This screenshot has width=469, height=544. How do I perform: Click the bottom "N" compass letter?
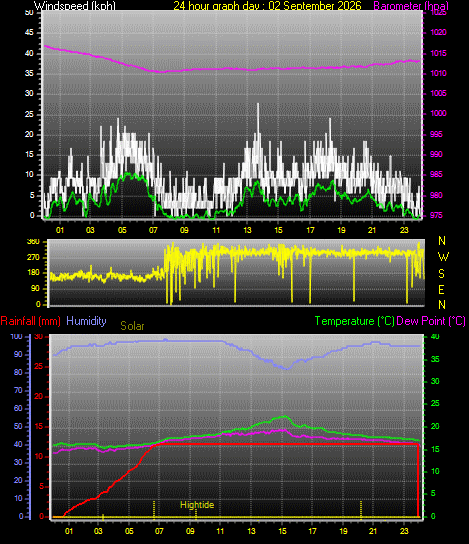442,305
